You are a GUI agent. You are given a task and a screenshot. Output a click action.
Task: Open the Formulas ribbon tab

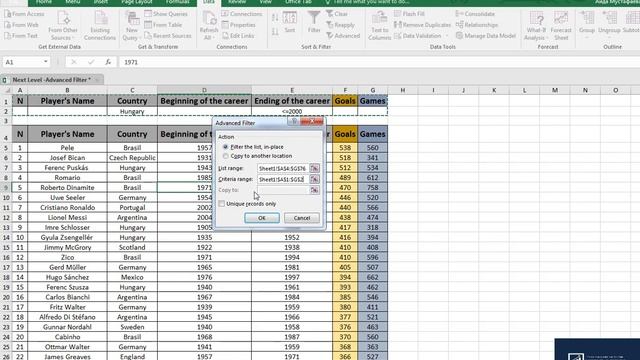(x=177, y=2)
